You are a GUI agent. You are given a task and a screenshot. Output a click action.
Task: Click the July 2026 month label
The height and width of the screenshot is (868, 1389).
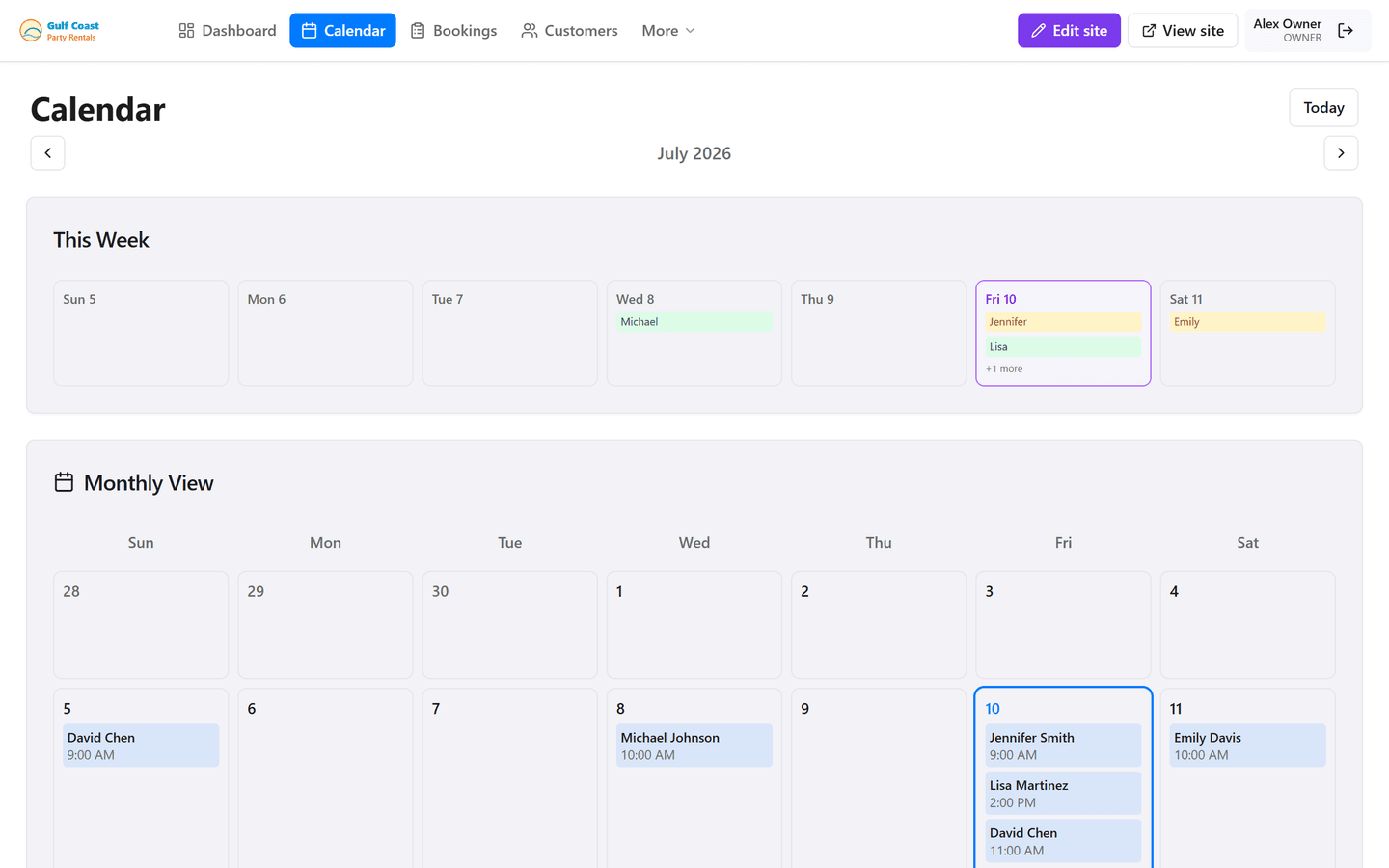694,153
